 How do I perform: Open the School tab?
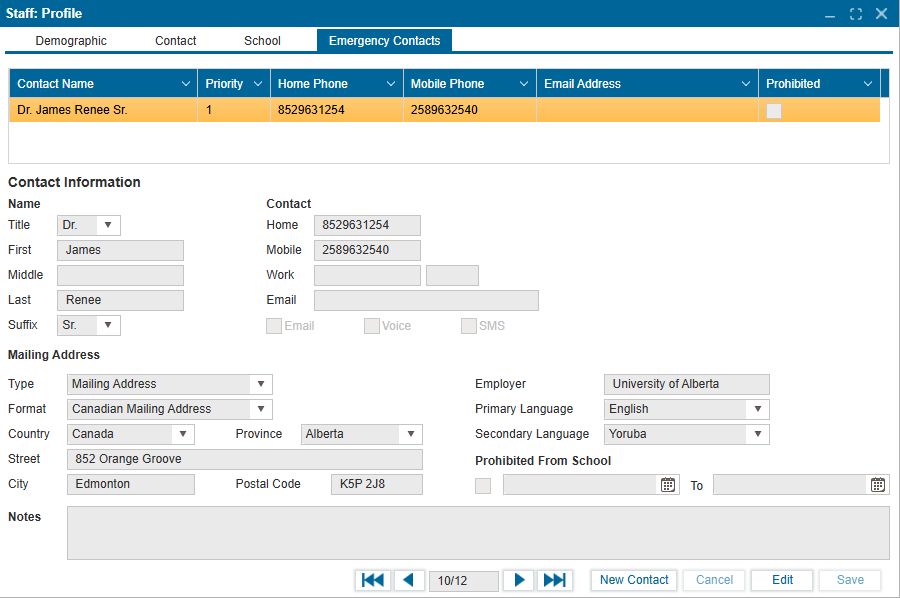click(262, 41)
